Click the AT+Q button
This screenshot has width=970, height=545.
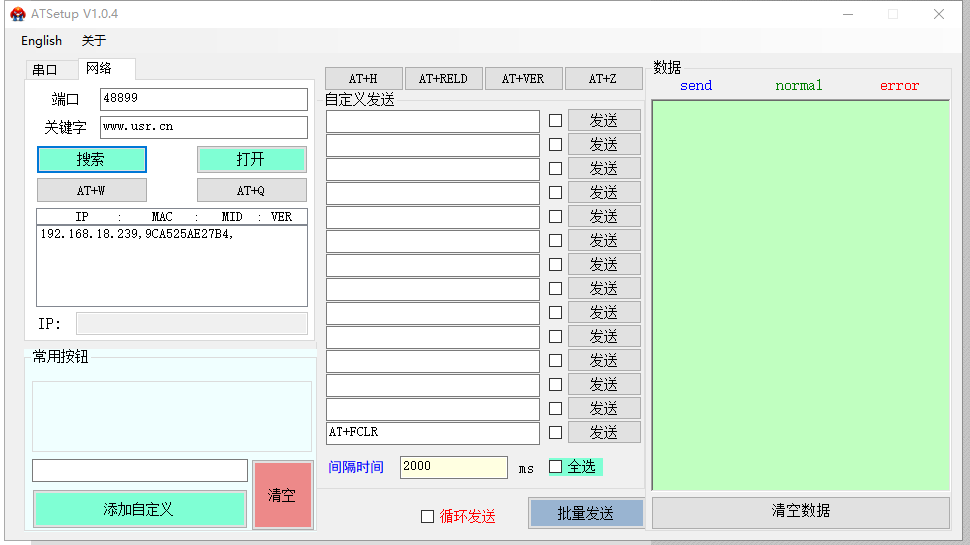tap(251, 190)
